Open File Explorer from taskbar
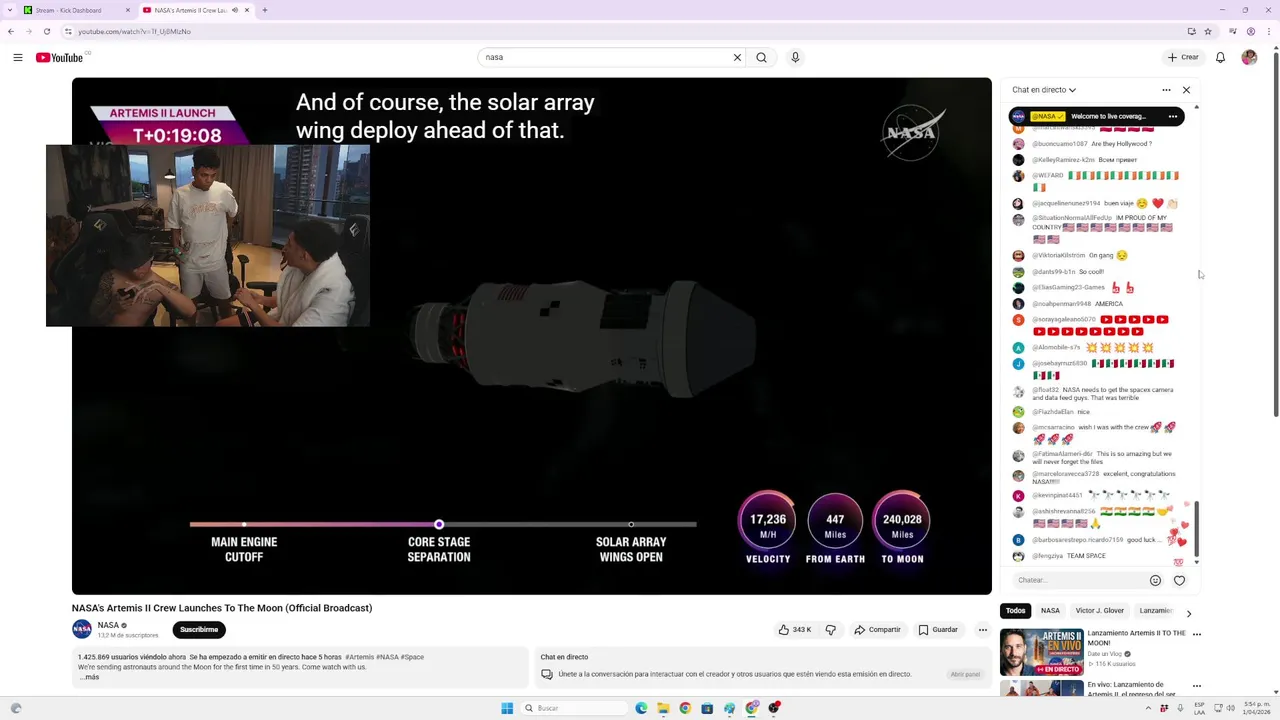The image size is (1280, 720). 663,708
